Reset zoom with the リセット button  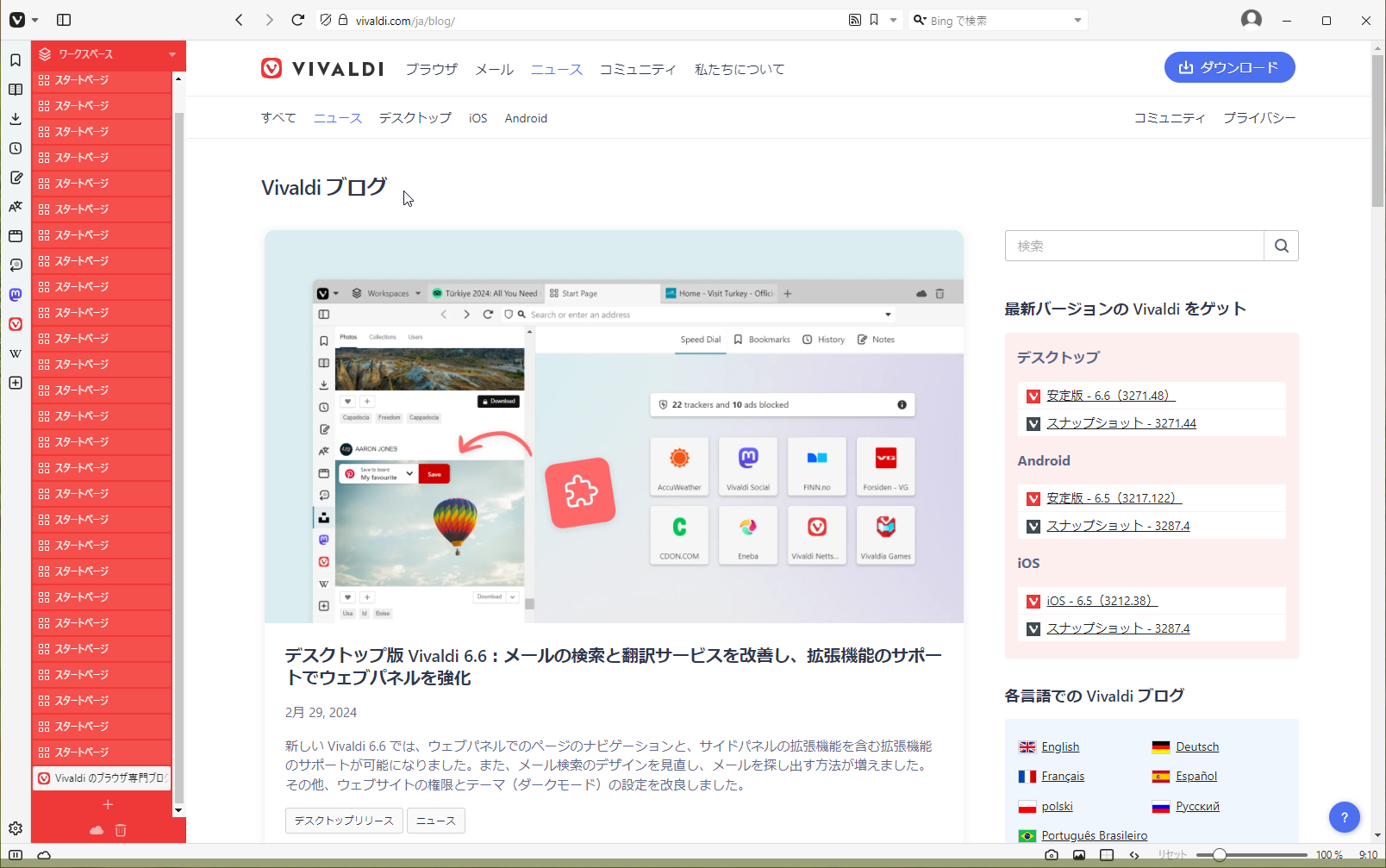(1172, 855)
